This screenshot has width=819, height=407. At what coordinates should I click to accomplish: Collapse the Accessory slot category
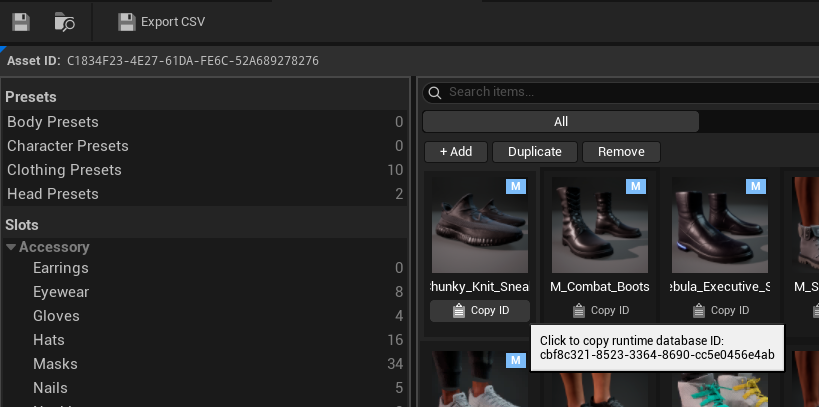[11, 247]
